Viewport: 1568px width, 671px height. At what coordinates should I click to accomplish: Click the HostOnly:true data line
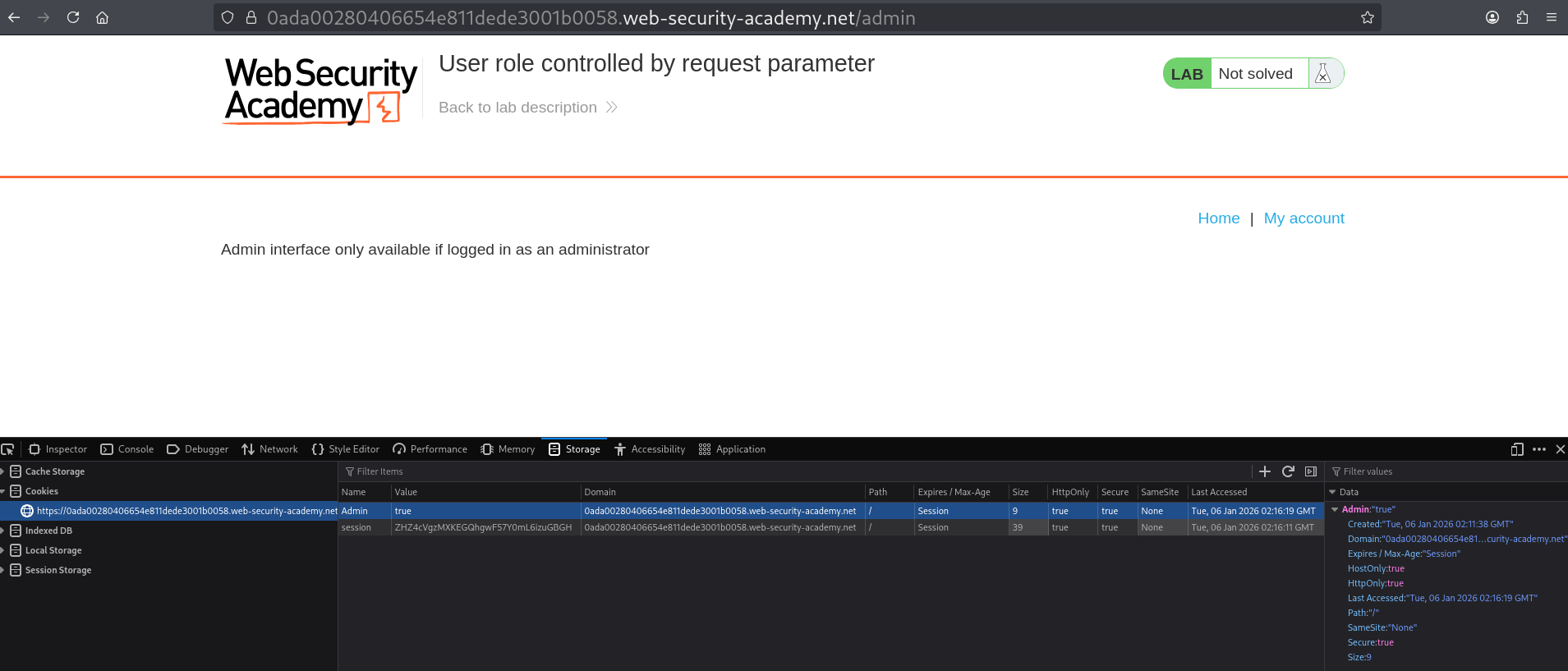tap(1376, 568)
